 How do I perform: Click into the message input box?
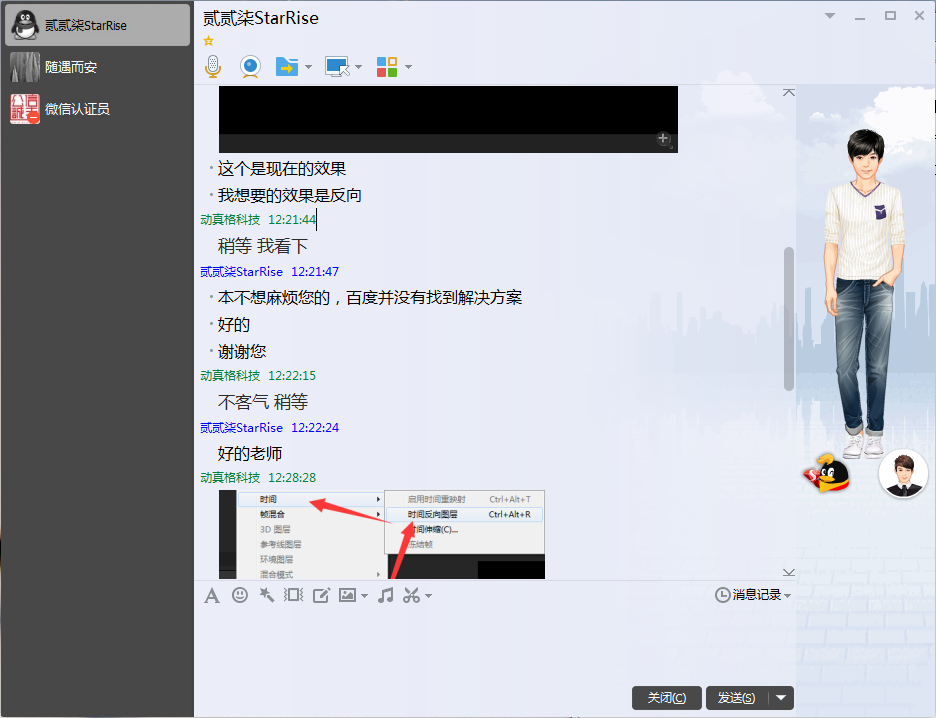point(494,645)
